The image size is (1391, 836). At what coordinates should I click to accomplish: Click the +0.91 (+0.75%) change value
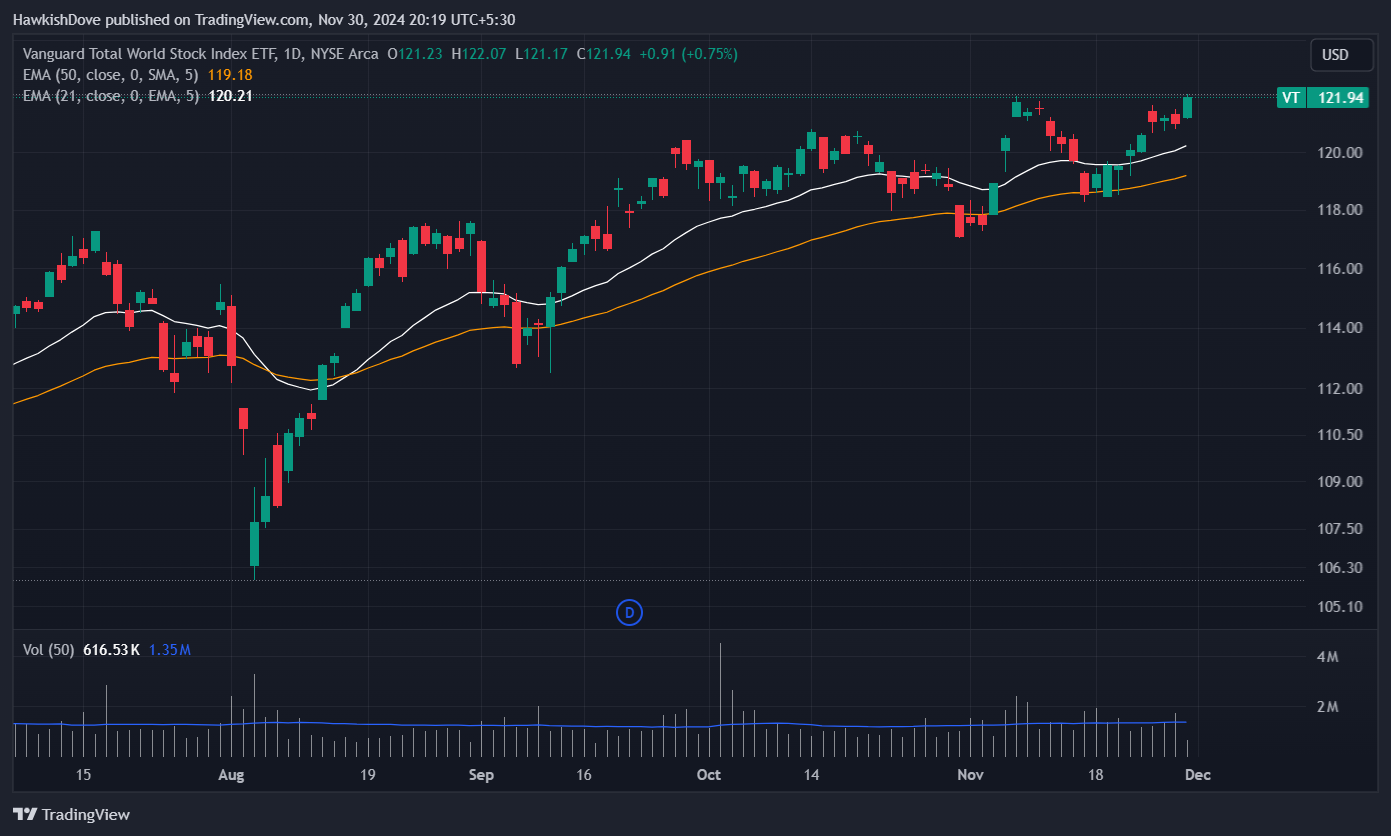coord(687,54)
